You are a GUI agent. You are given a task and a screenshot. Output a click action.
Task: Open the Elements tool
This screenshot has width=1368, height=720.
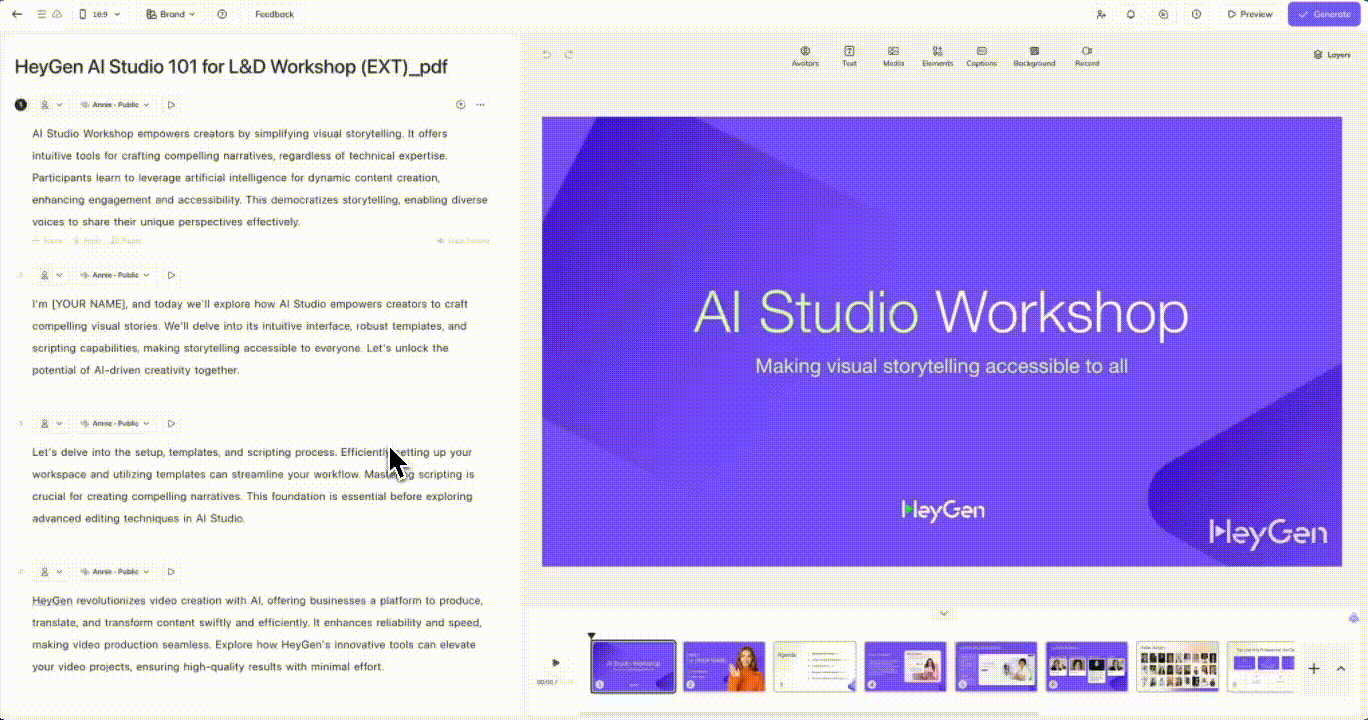tap(937, 56)
